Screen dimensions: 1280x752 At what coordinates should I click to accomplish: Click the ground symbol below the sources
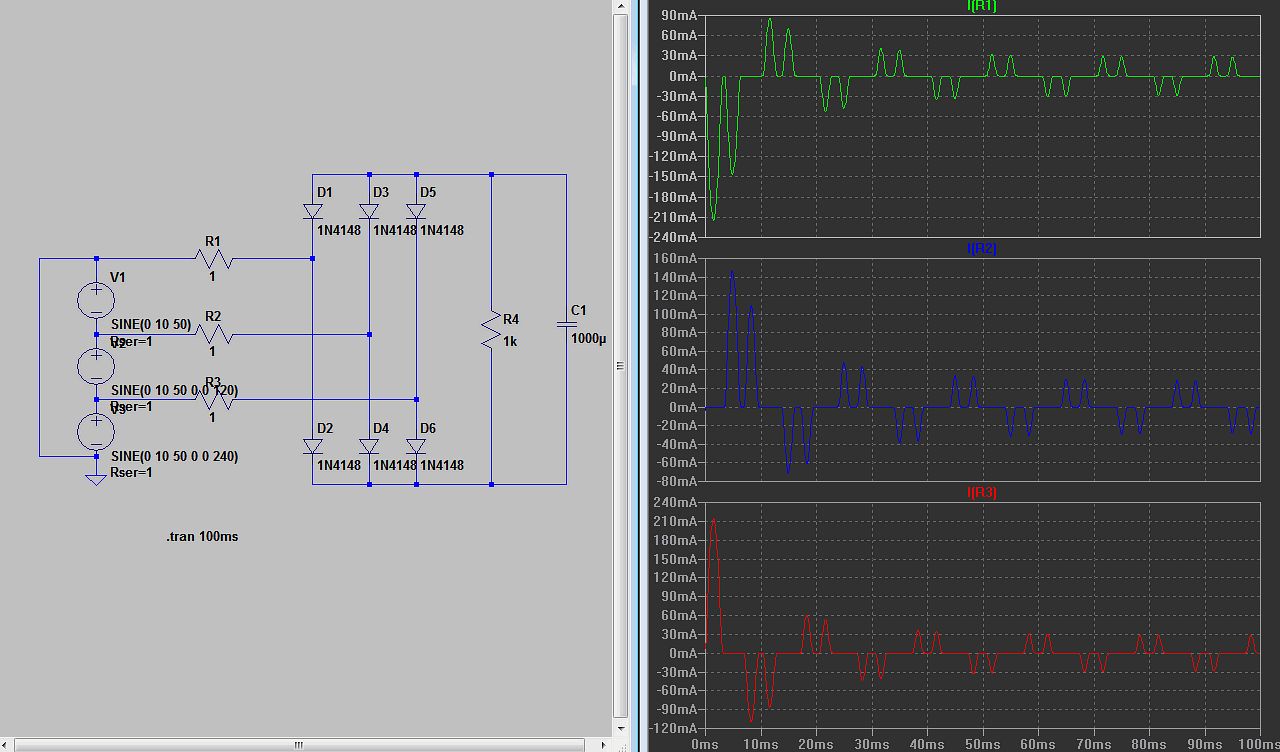pos(96,479)
